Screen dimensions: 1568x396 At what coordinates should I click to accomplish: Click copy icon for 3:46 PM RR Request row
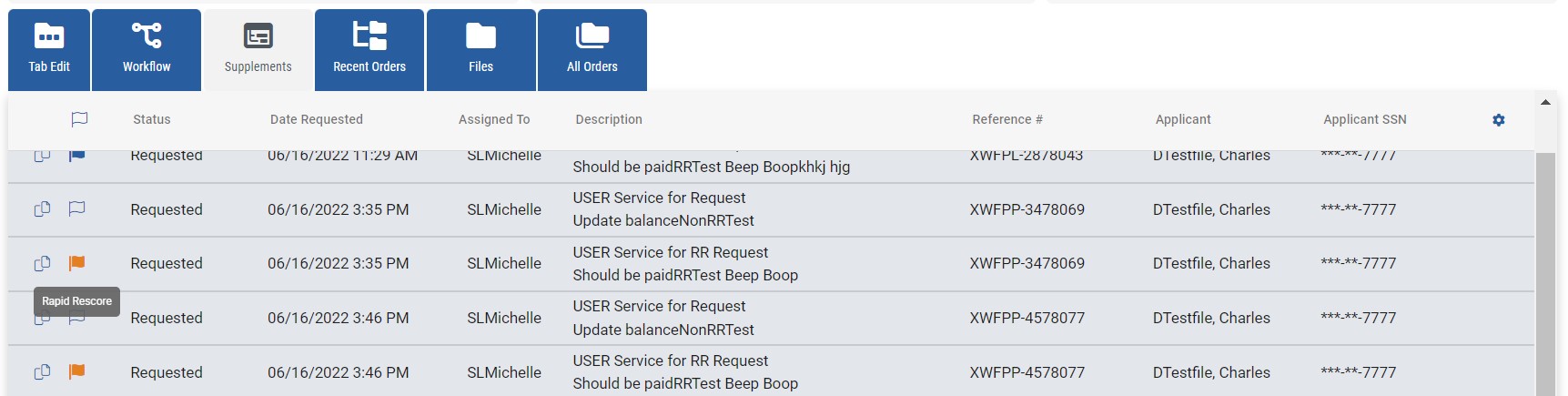coord(42,371)
